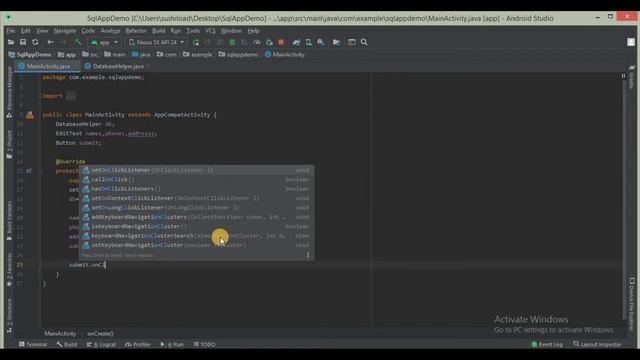Expand the folded import block

tap(70, 96)
